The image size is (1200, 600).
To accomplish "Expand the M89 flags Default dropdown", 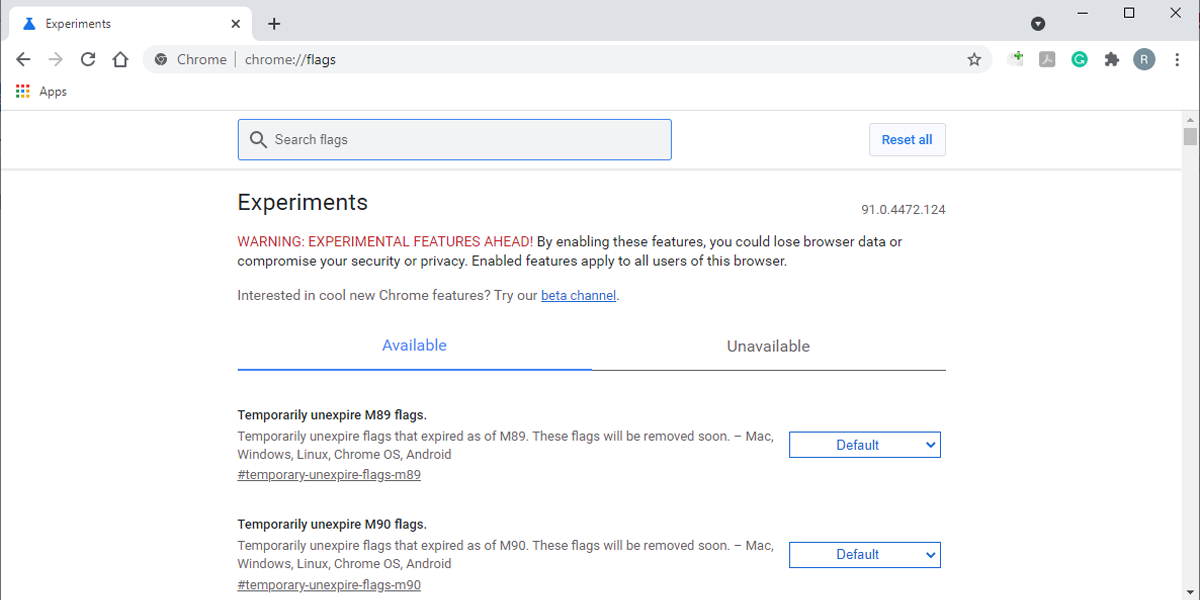I will click(x=864, y=445).
